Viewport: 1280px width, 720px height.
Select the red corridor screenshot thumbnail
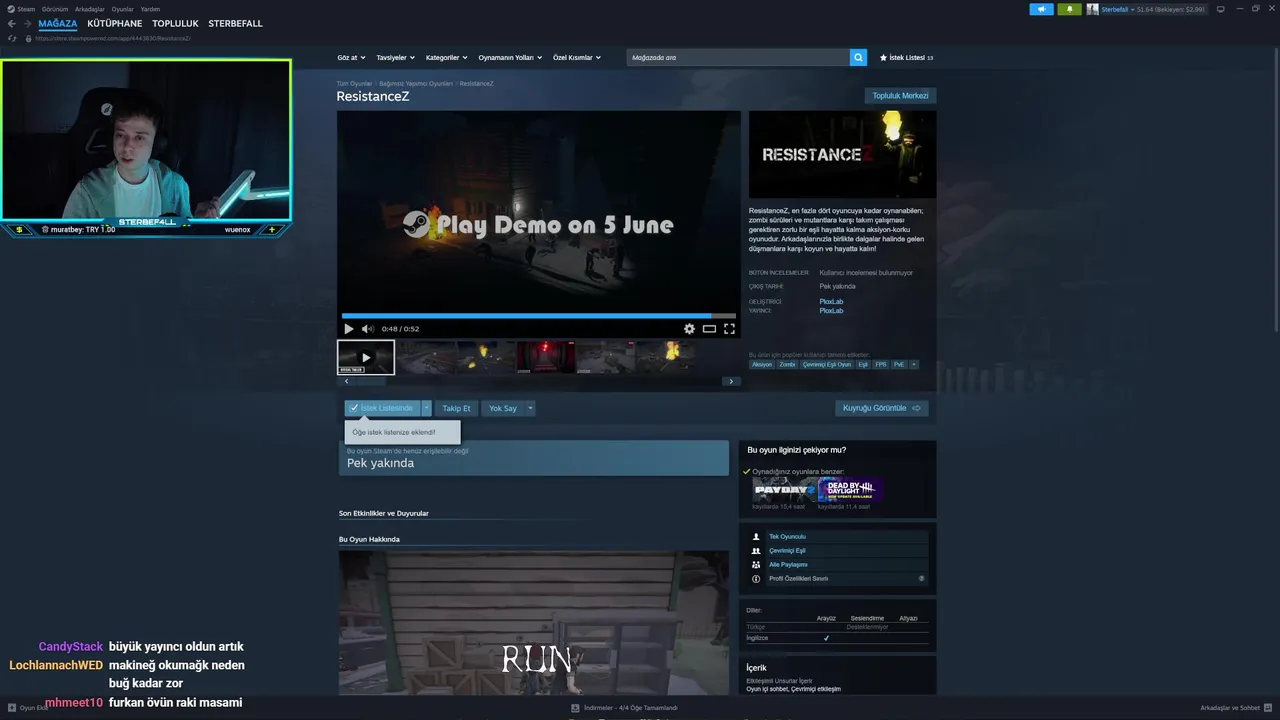(546, 357)
